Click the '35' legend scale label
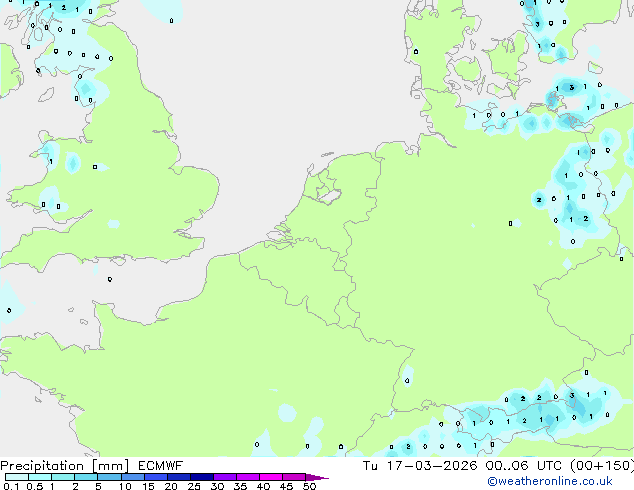The width and height of the screenshot is (634, 490). 240,486
